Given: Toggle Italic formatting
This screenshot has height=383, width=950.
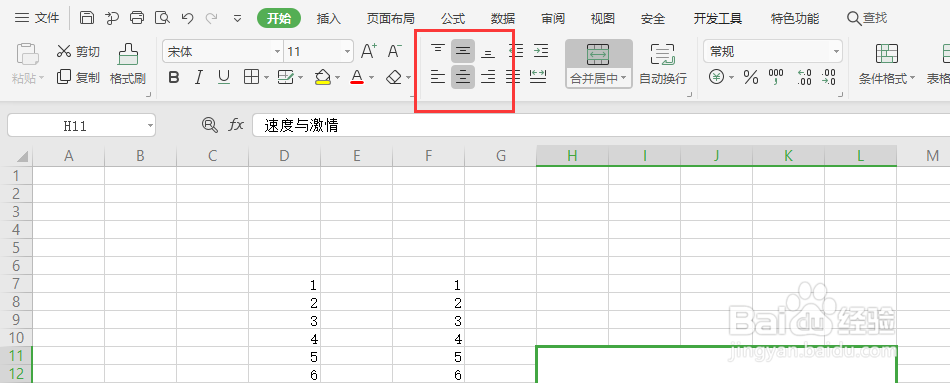Looking at the screenshot, I should coord(198,77).
